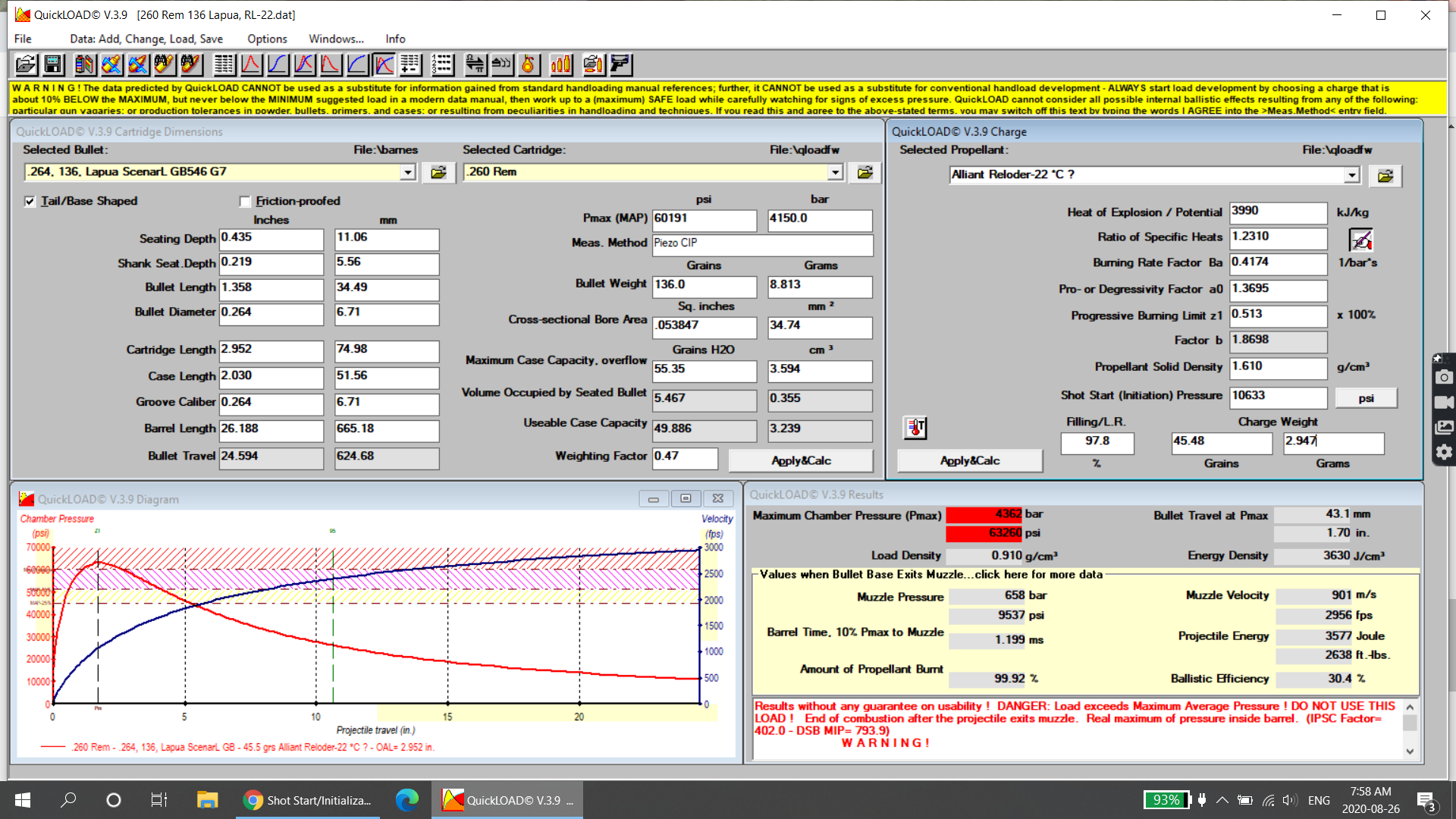
Task: Click the numbered list toolbar icon
Action: (x=442, y=64)
